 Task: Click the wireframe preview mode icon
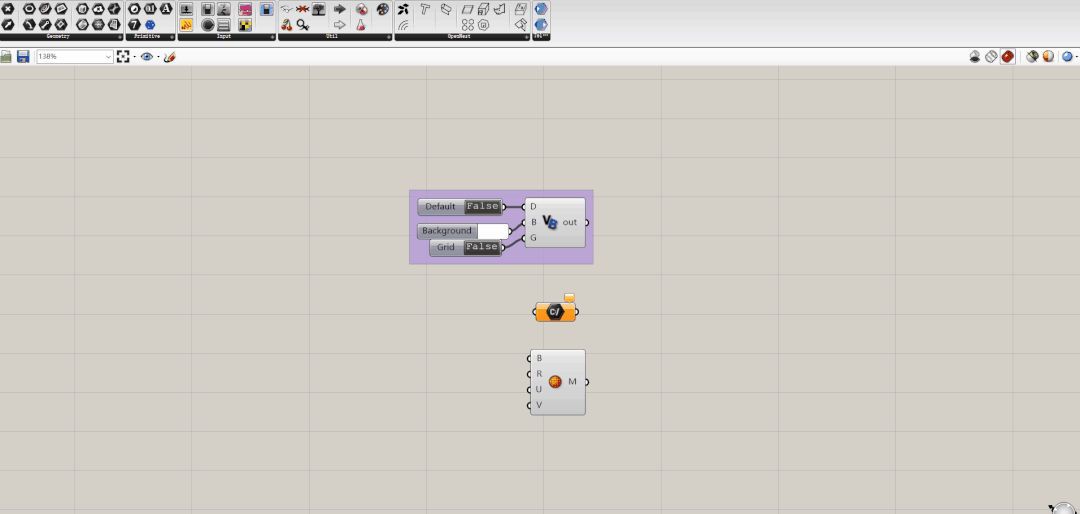[991, 56]
